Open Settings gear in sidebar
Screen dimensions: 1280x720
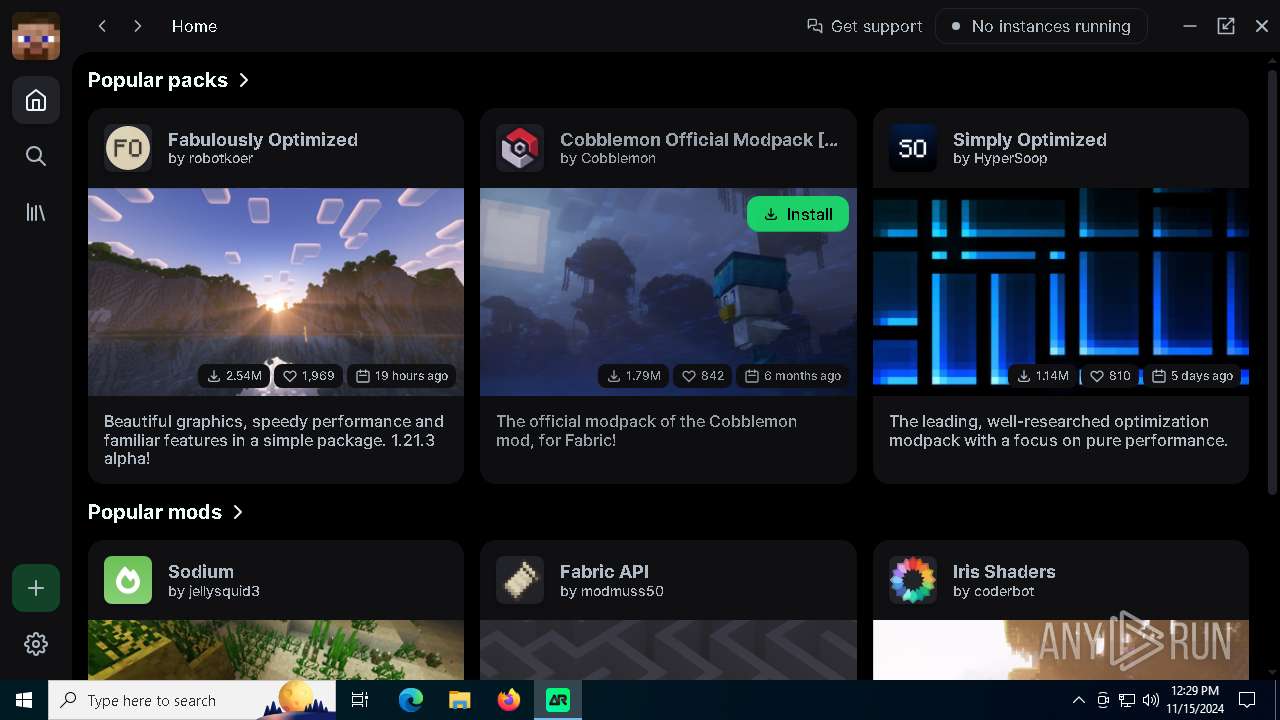point(36,644)
